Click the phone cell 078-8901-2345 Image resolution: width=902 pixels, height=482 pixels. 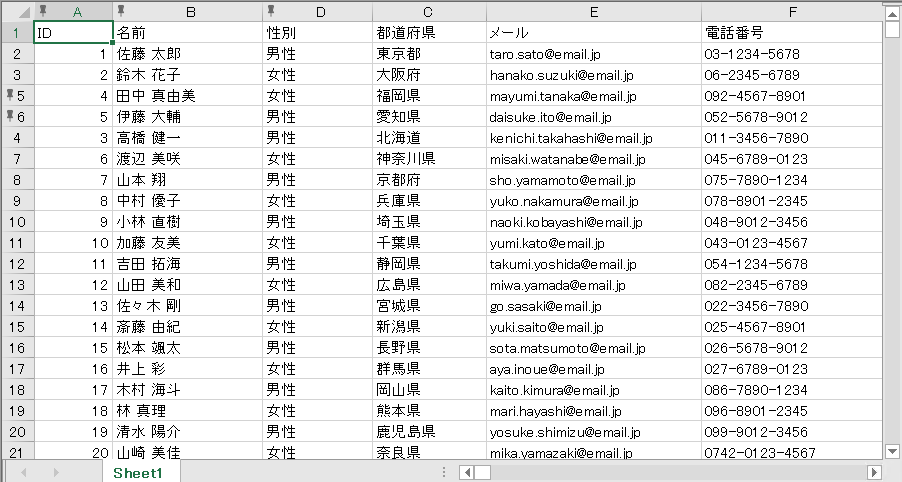[x=792, y=201]
